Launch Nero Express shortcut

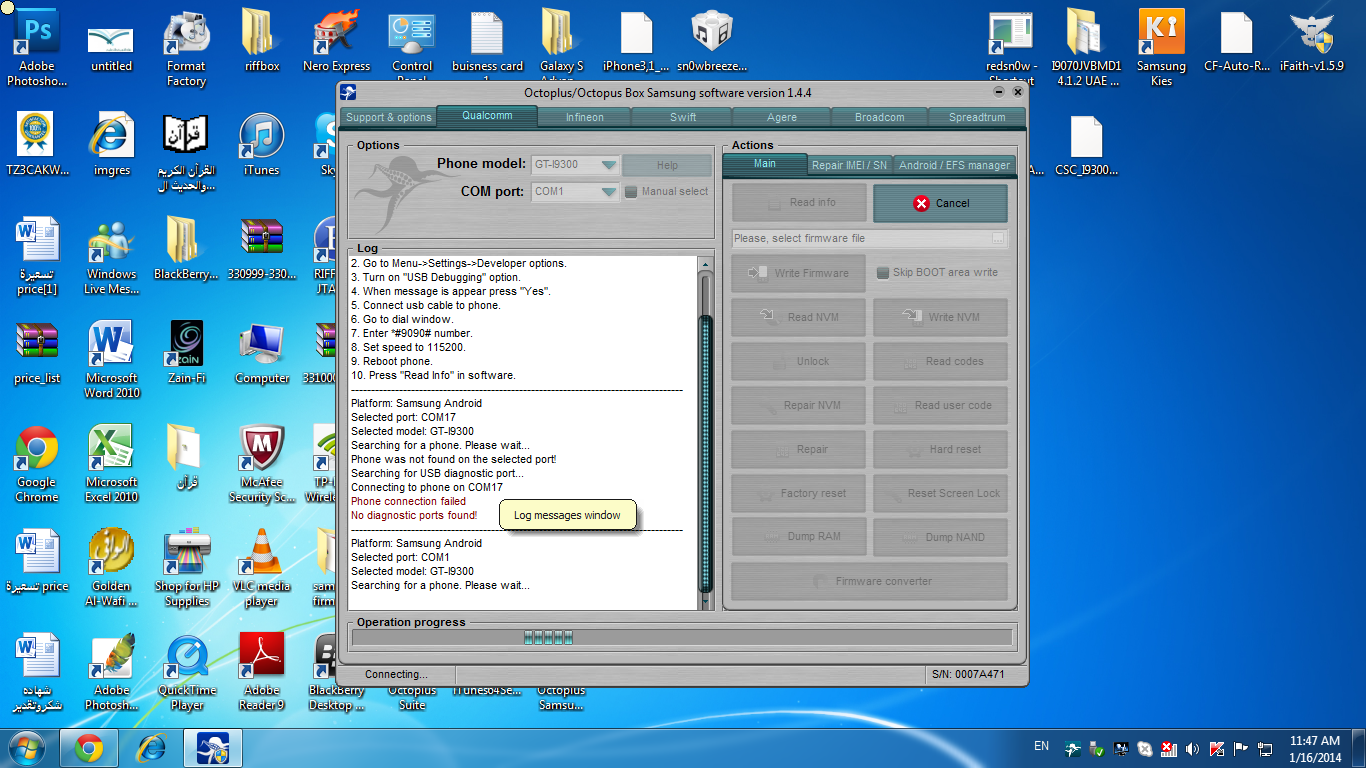(337, 42)
